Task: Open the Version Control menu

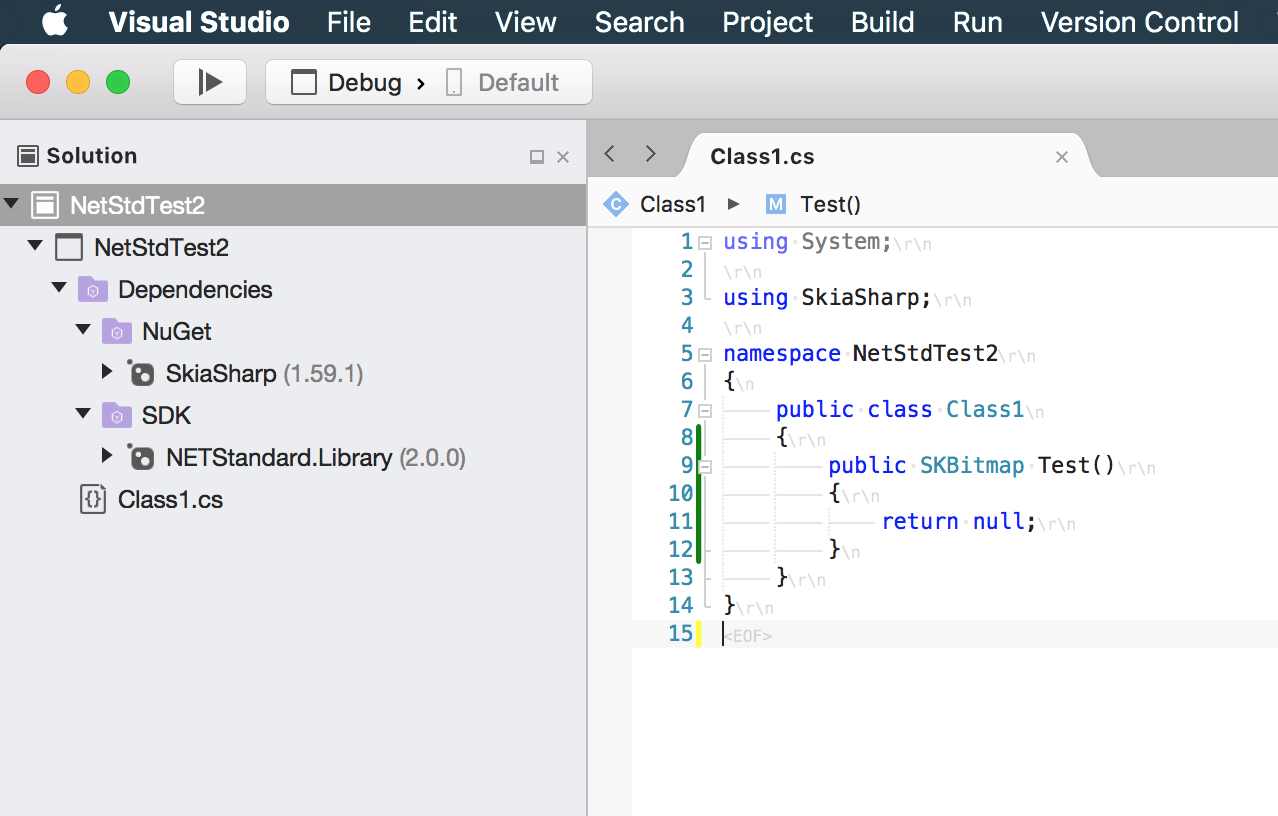Action: (1137, 22)
